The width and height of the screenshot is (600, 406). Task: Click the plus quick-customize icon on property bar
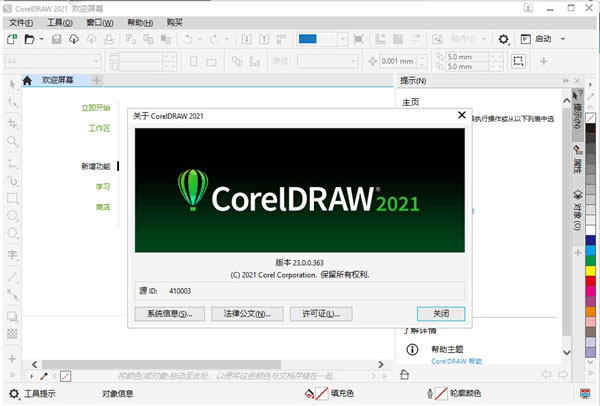coord(544,61)
